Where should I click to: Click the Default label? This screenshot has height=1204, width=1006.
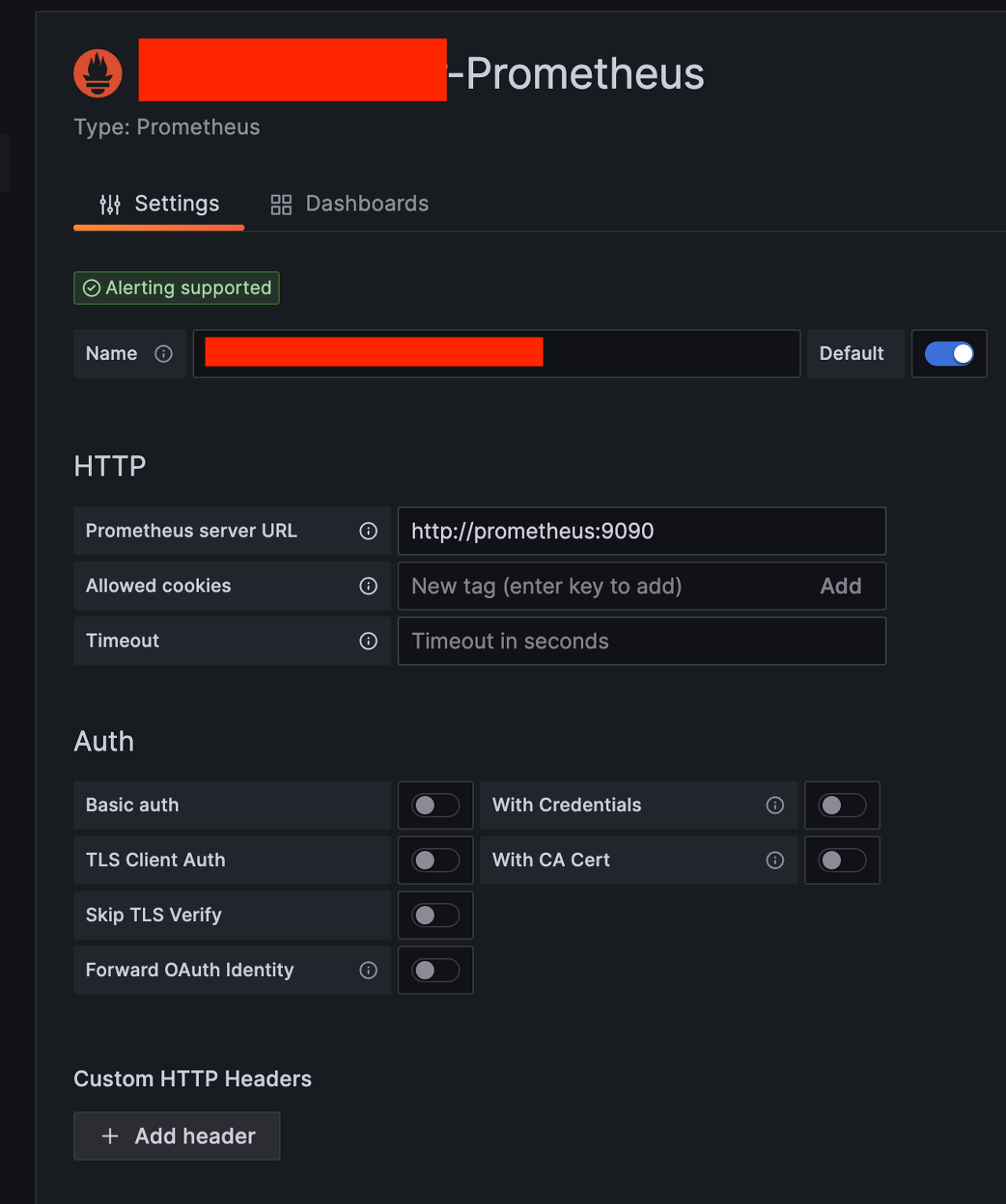(x=852, y=354)
